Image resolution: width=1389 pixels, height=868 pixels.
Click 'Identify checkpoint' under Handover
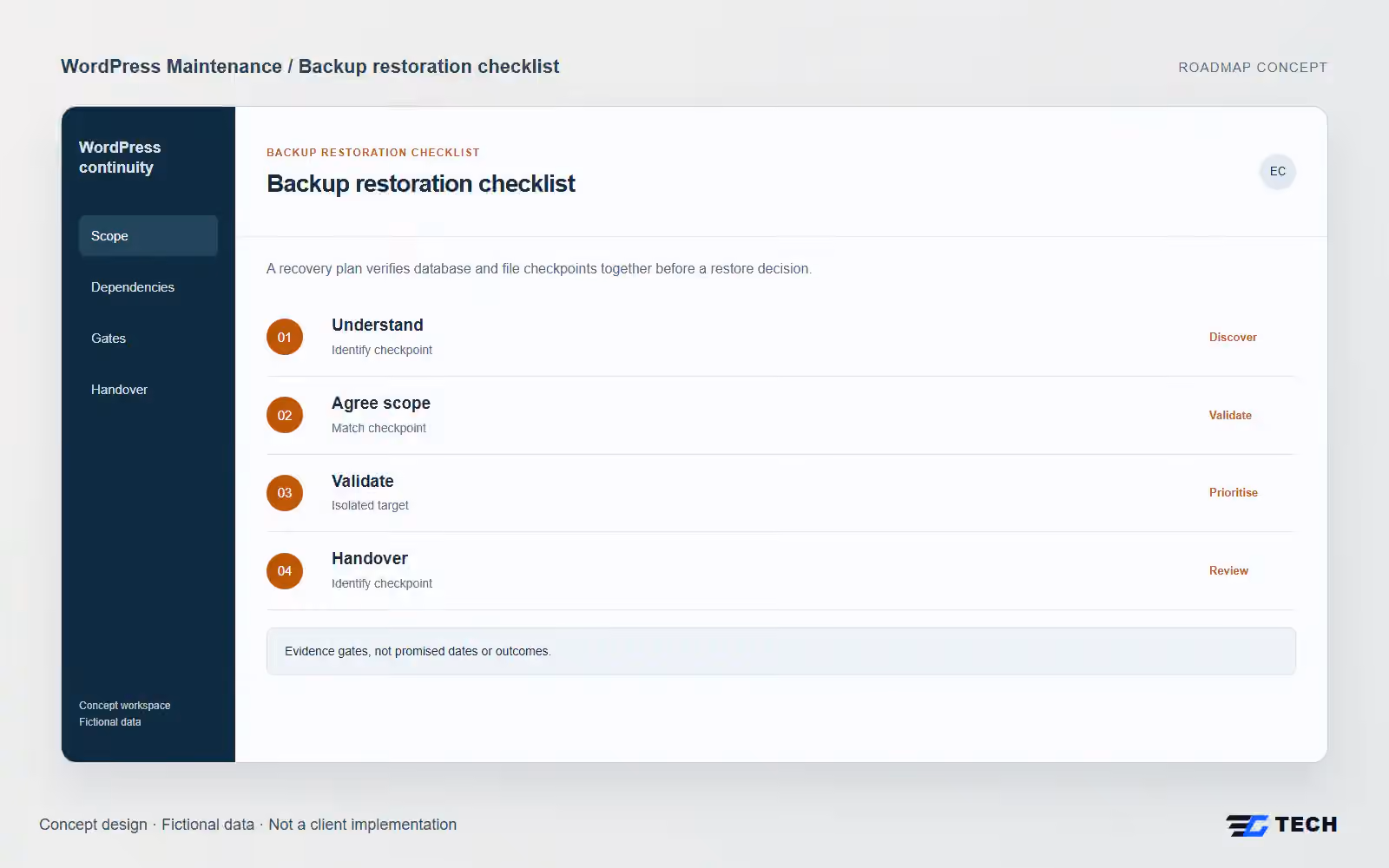(x=382, y=583)
